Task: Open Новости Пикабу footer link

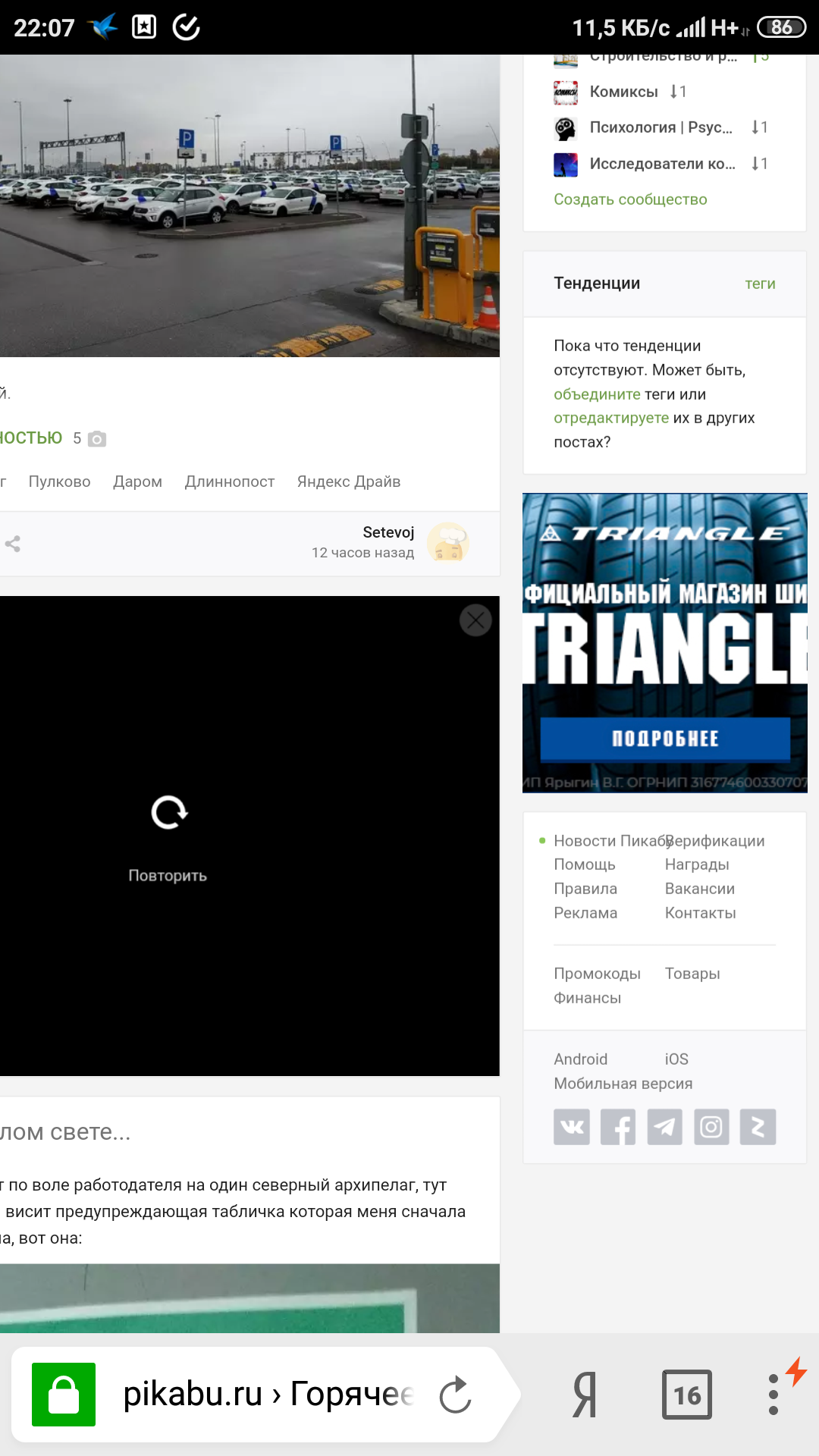Action: click(x=613, y=841)
